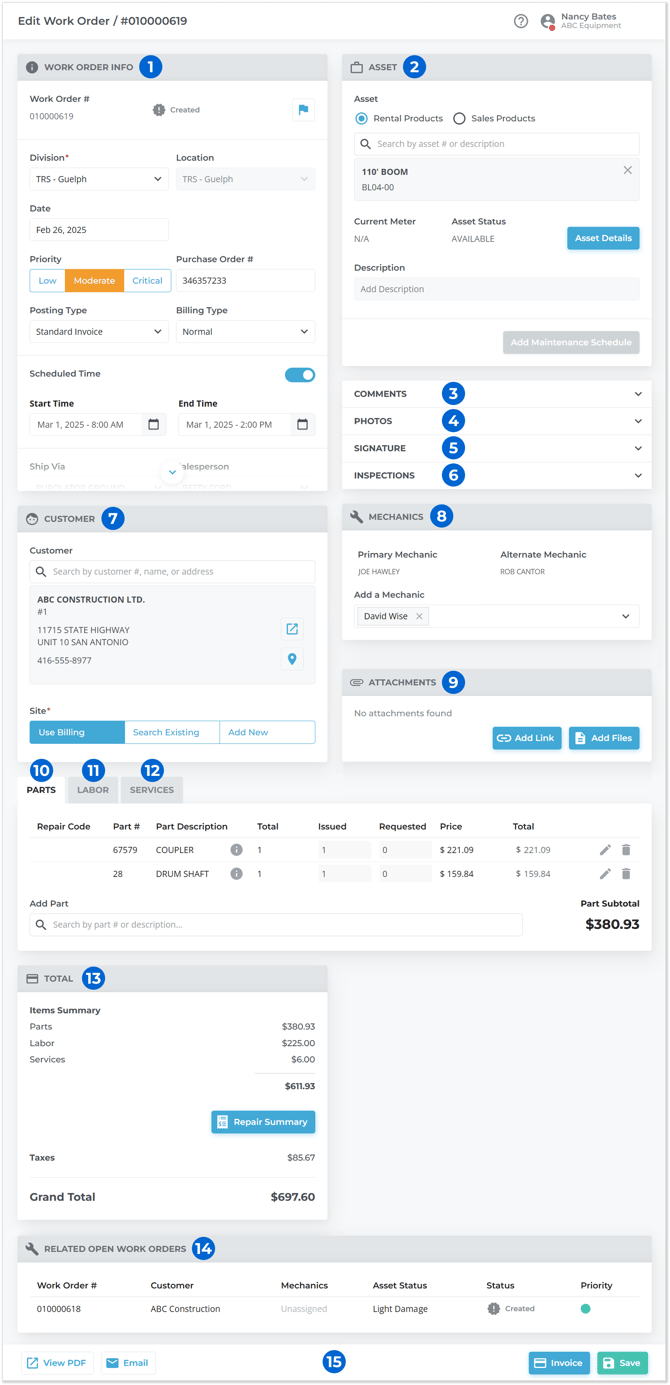Delete the DRUM SHAFT part row
This screenshot has width=670, height=1385.
(x=626, y=874)
